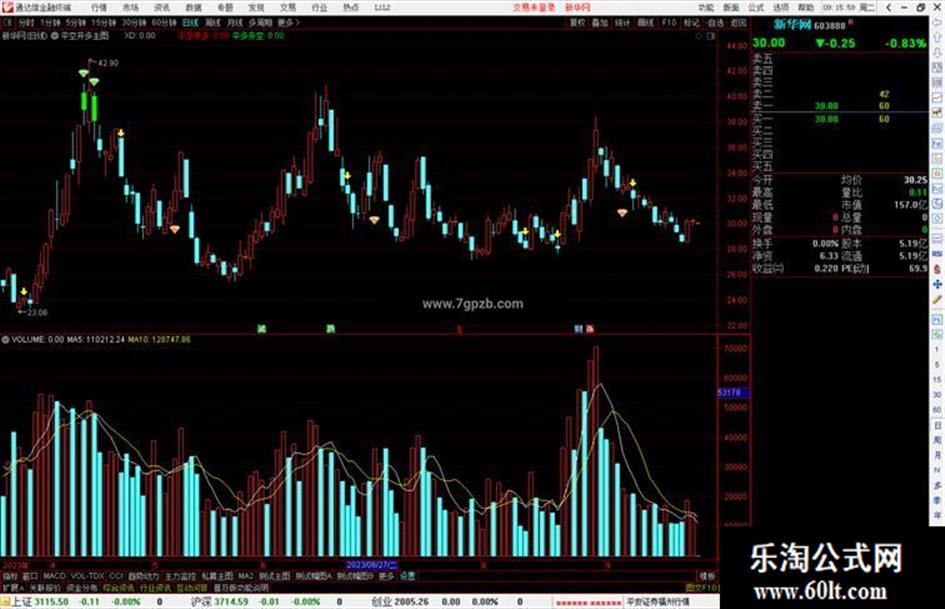Open the 资金分布 bottom tab
Image resolution: width=945 pixels, height=609 pixels.
[81, 587]
